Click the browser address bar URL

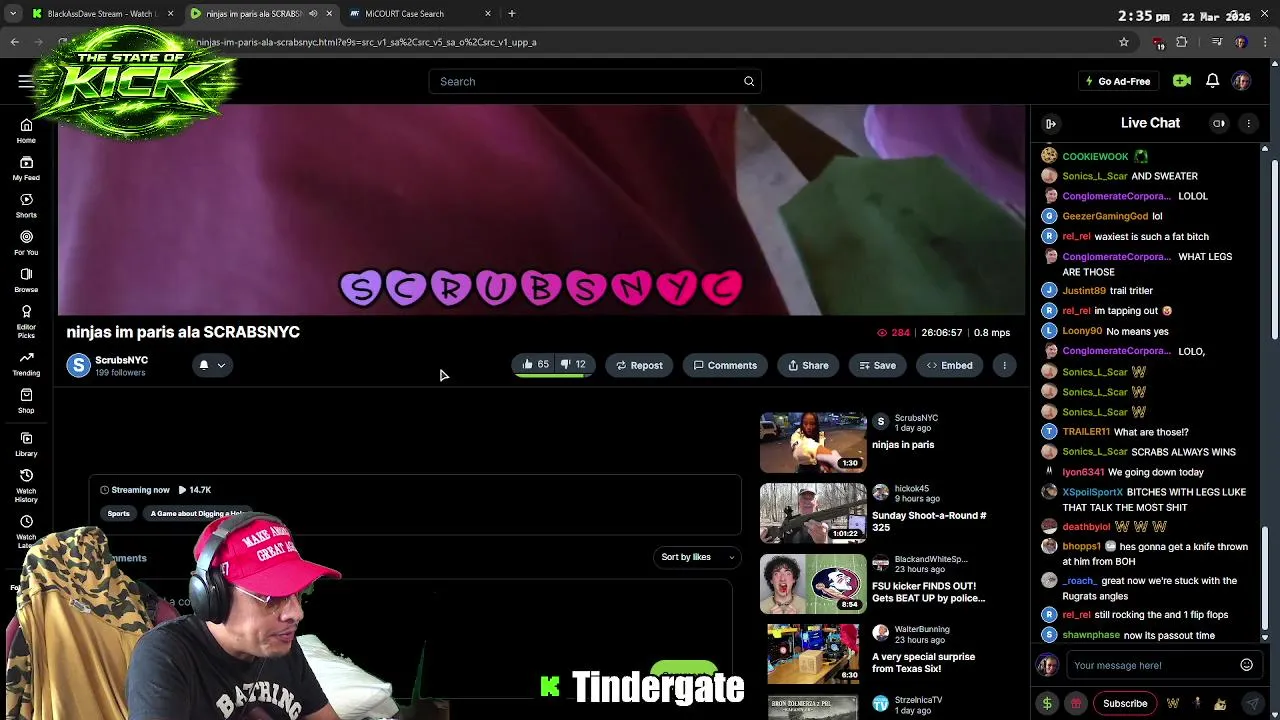[x=366, y=42]
